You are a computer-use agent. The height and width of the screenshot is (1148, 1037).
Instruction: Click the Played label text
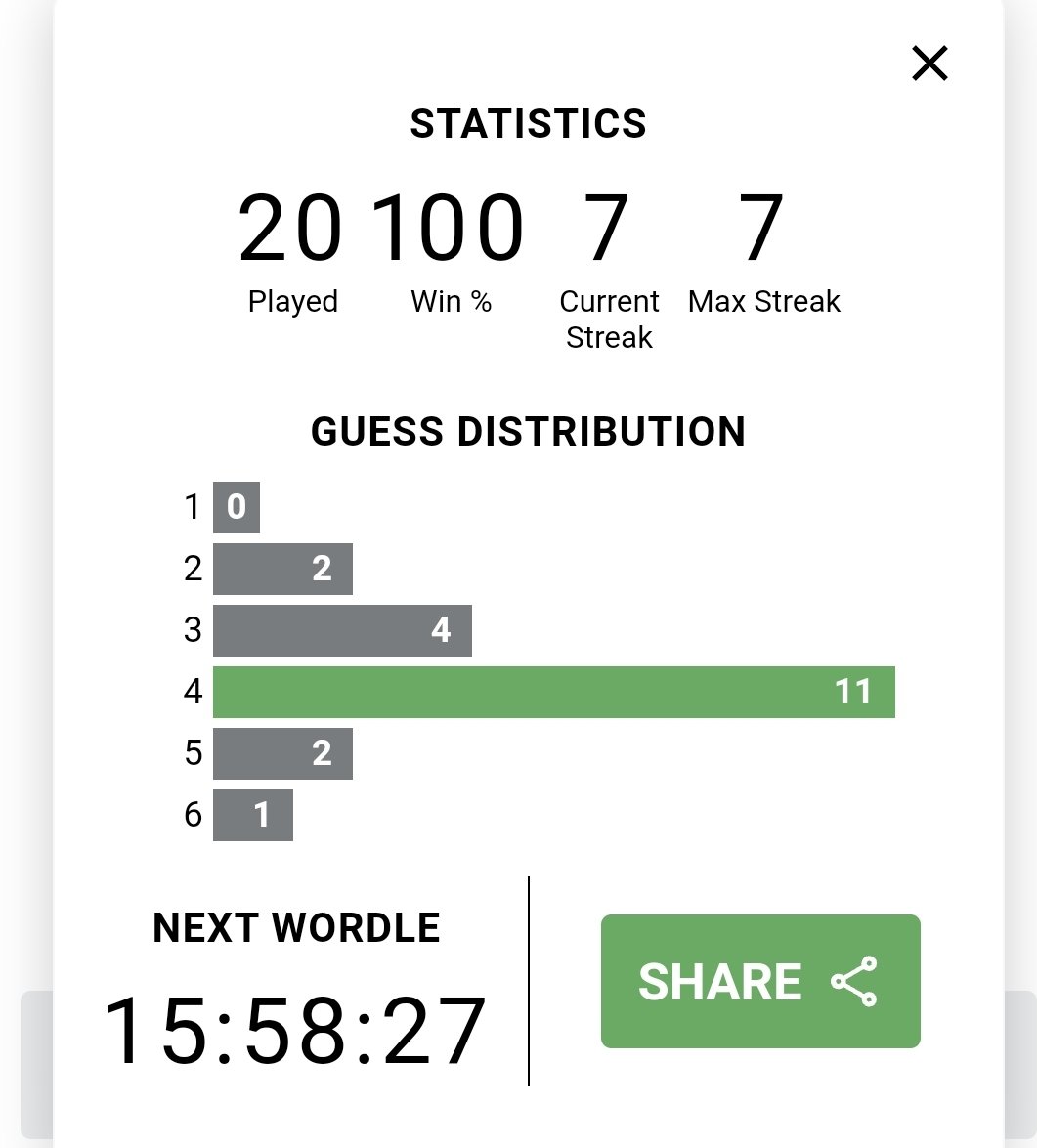point(293,302)
